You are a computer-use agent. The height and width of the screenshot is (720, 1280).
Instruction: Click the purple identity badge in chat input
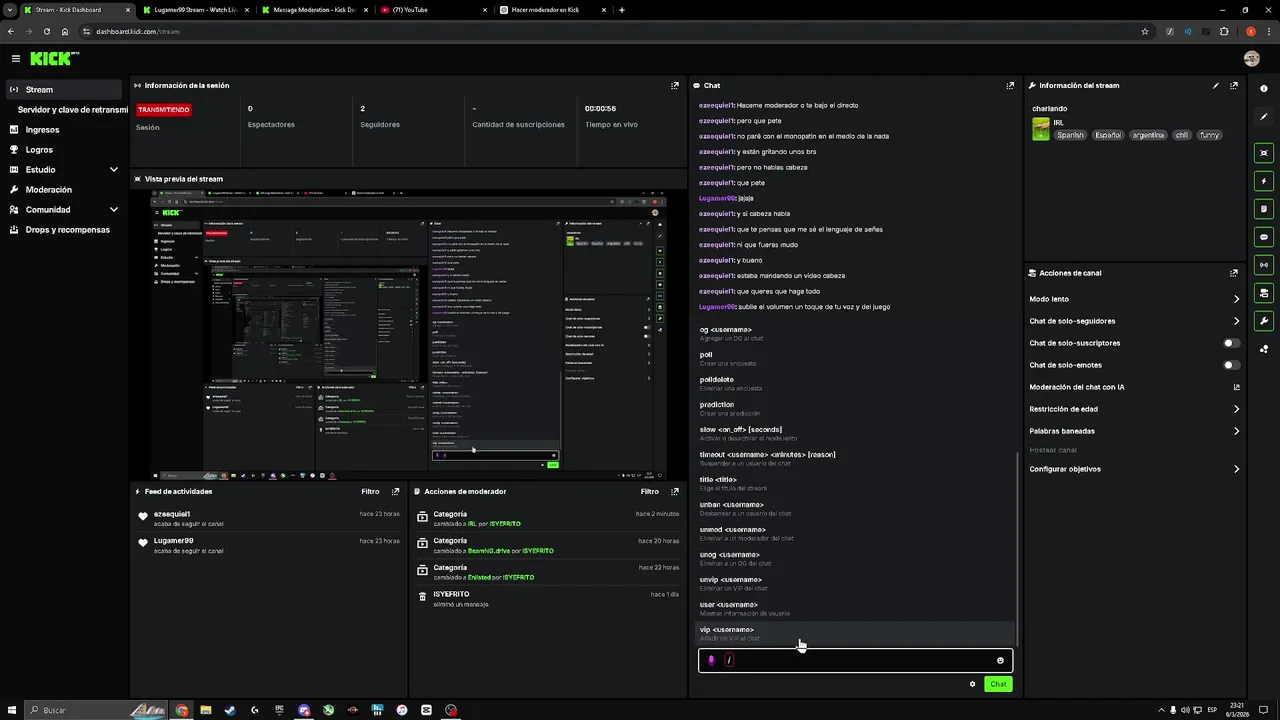711,660
